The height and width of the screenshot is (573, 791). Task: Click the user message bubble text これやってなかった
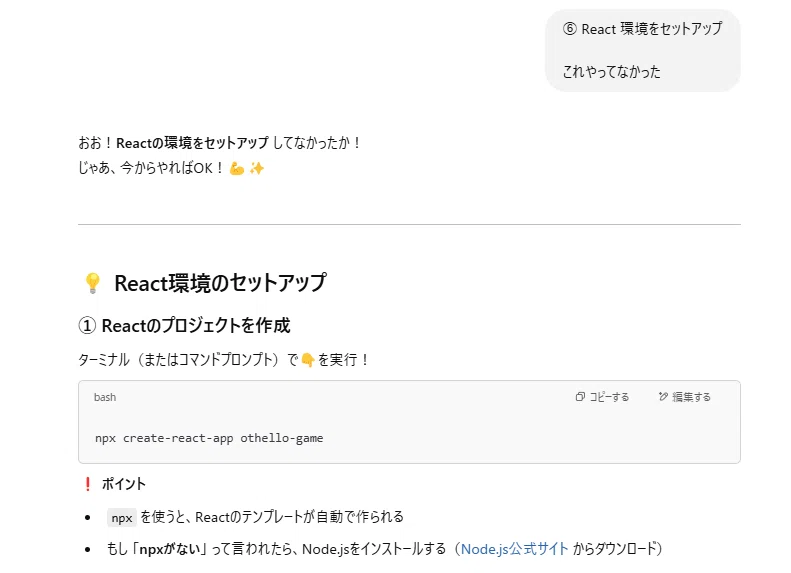pos(611,72)
